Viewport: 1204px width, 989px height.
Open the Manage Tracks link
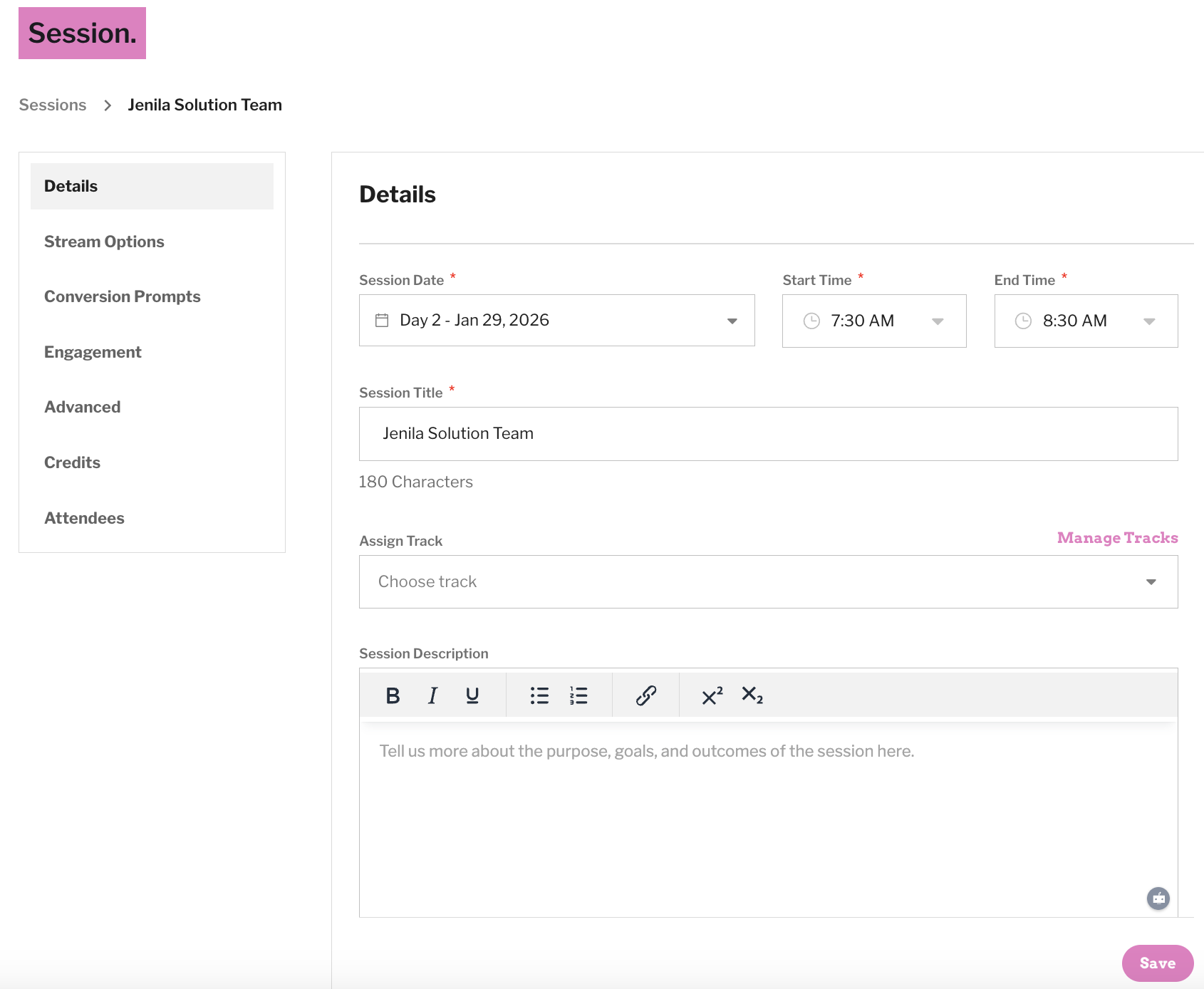[x=1117, y=538]
